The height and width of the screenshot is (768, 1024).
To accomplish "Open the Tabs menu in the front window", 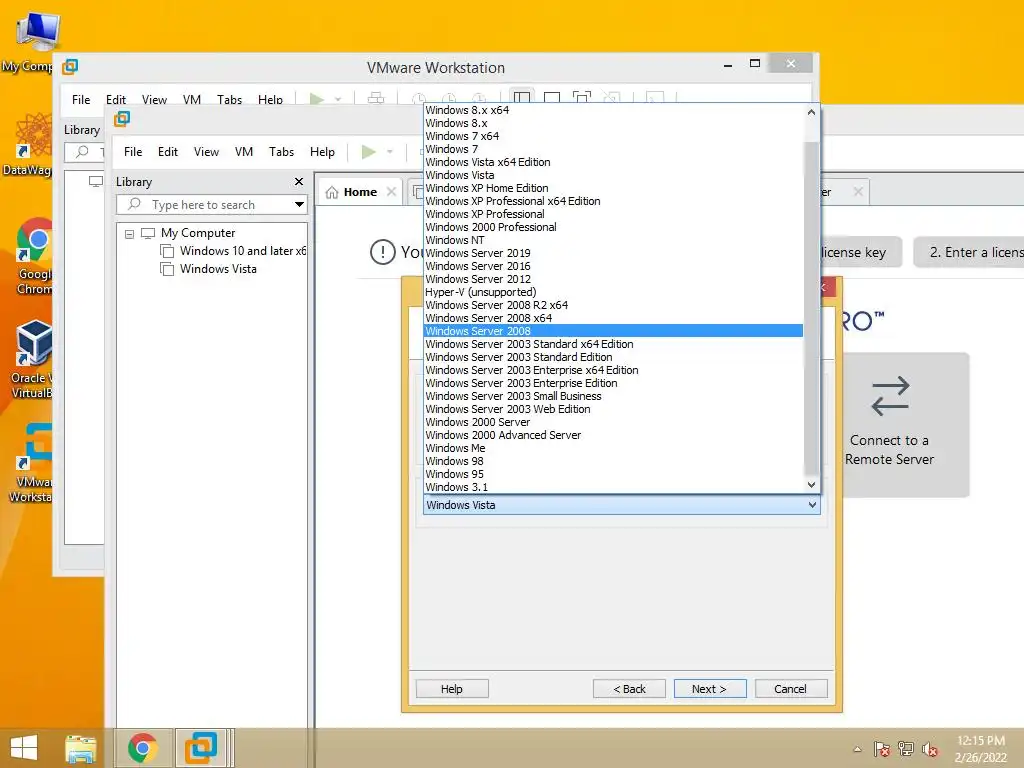I will [281, 152].
